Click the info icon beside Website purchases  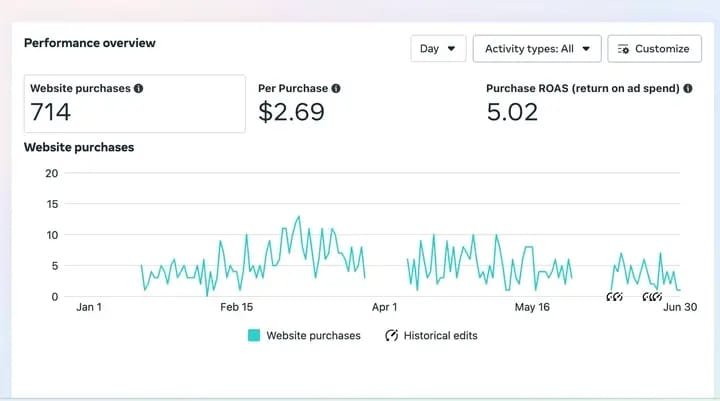click(139, 88)
